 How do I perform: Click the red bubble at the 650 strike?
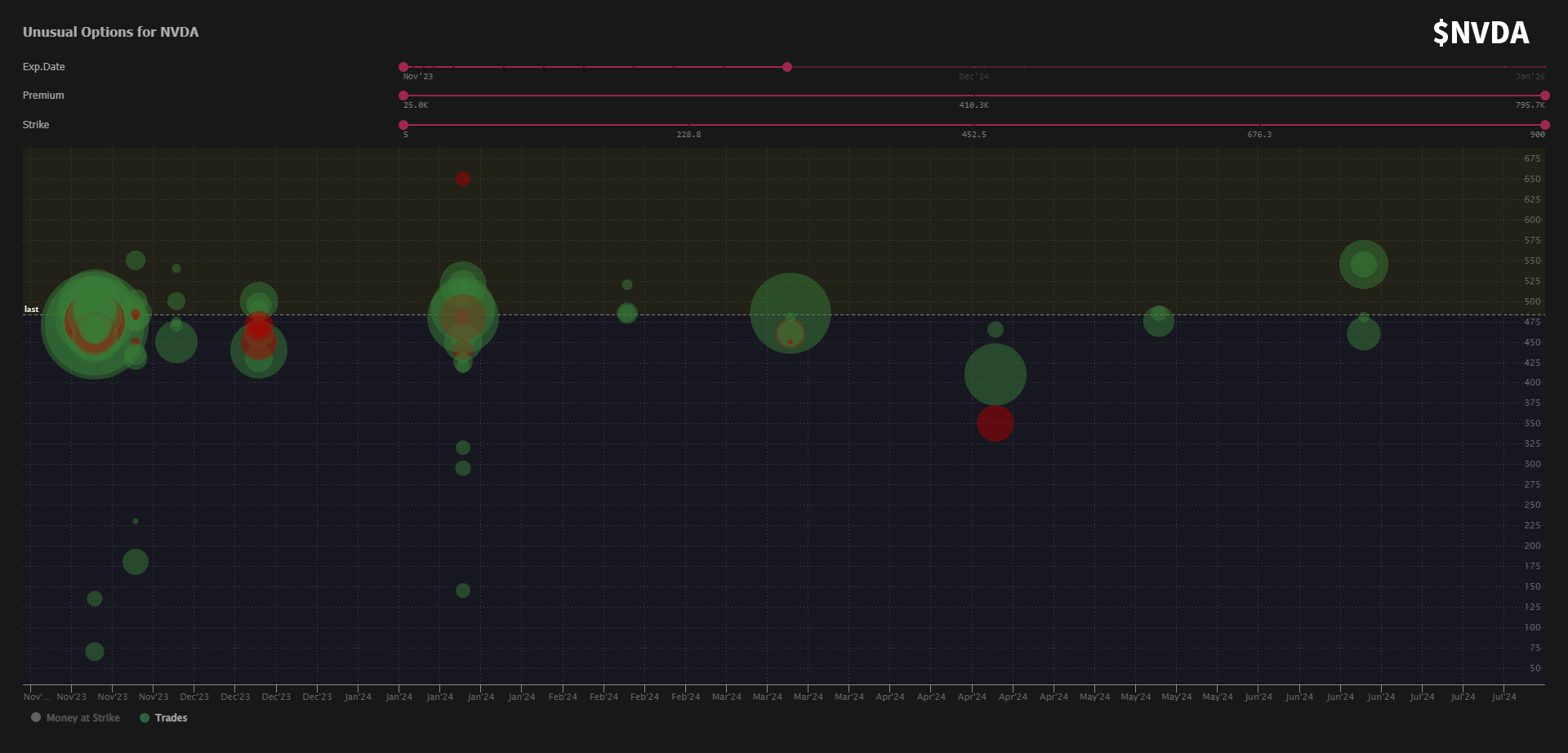463,179
